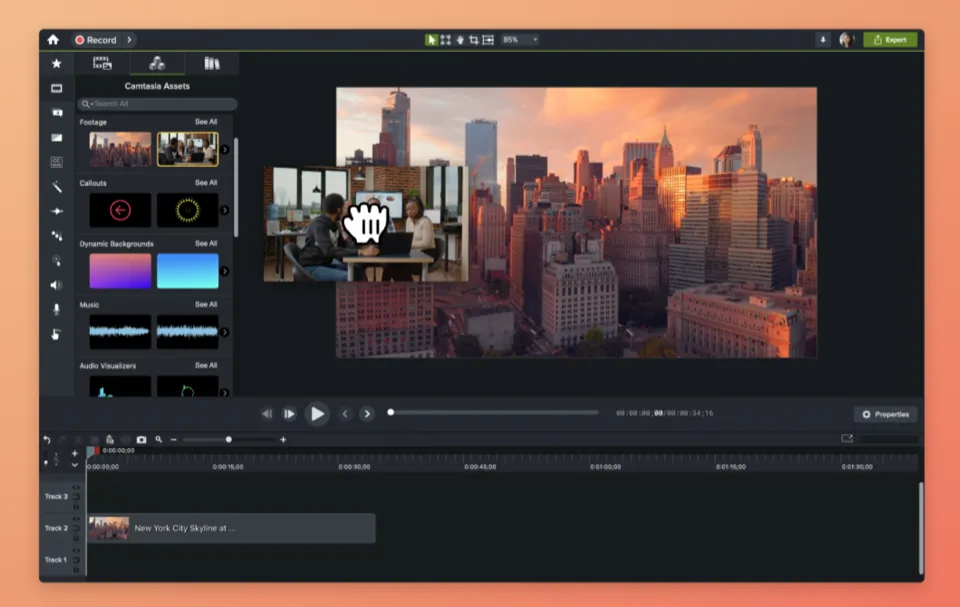The height and width of the screenshot is (607, 960).
Task: Click the Paste clipboard icon in timeline toolbar
Action: click(110, 440)
